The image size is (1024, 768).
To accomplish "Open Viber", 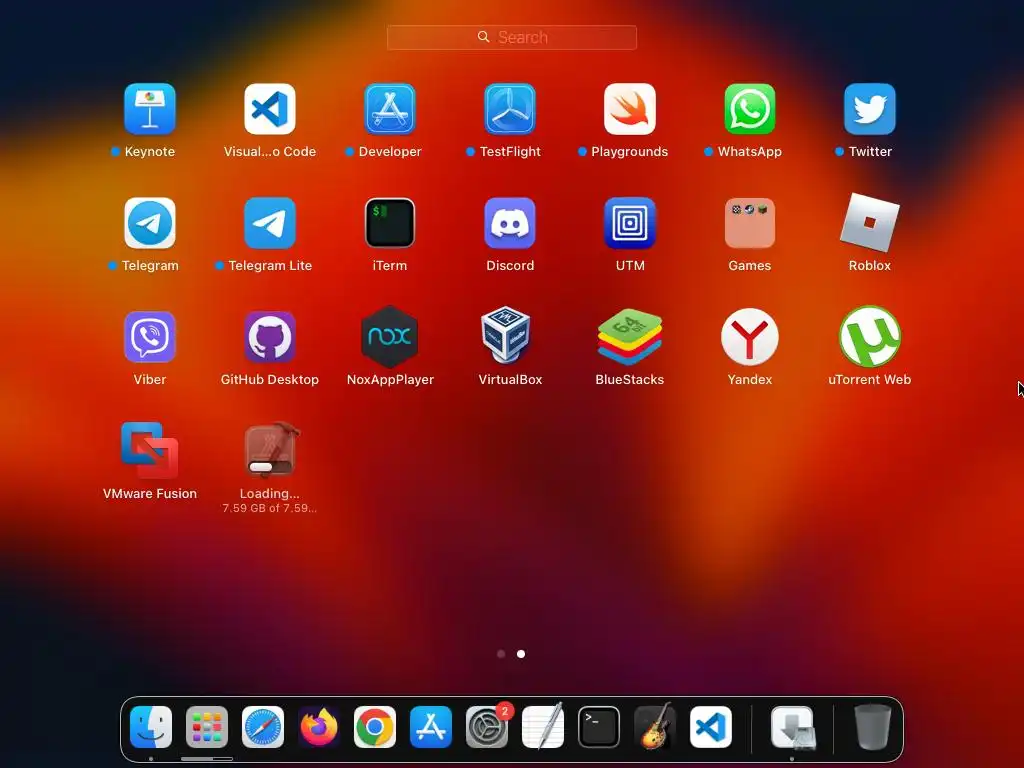I will 150,337.
